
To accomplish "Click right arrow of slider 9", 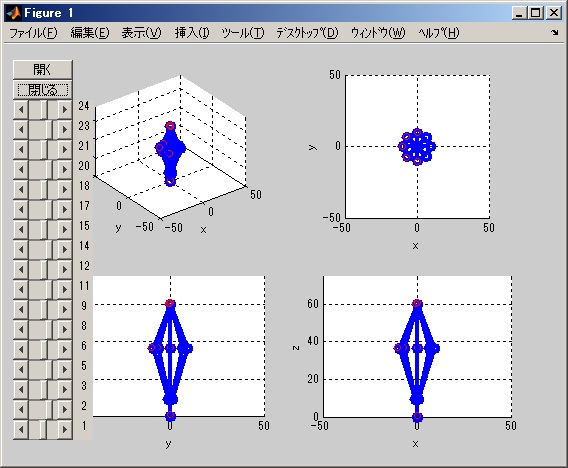I will click(65, 309).
